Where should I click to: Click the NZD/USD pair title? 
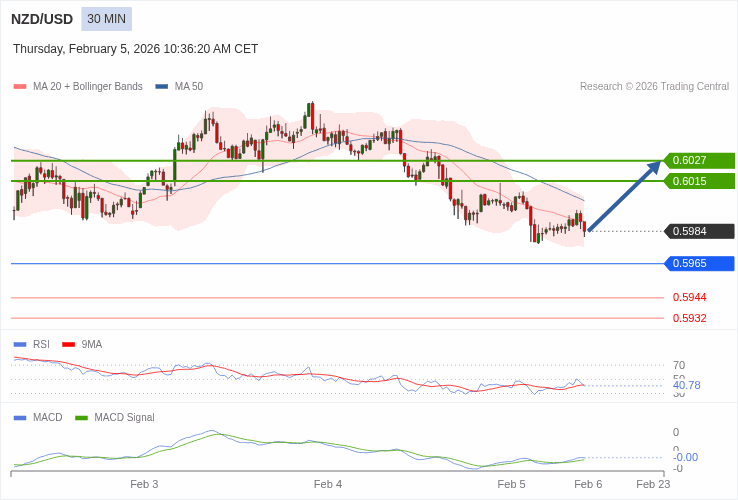coord(42,19)
